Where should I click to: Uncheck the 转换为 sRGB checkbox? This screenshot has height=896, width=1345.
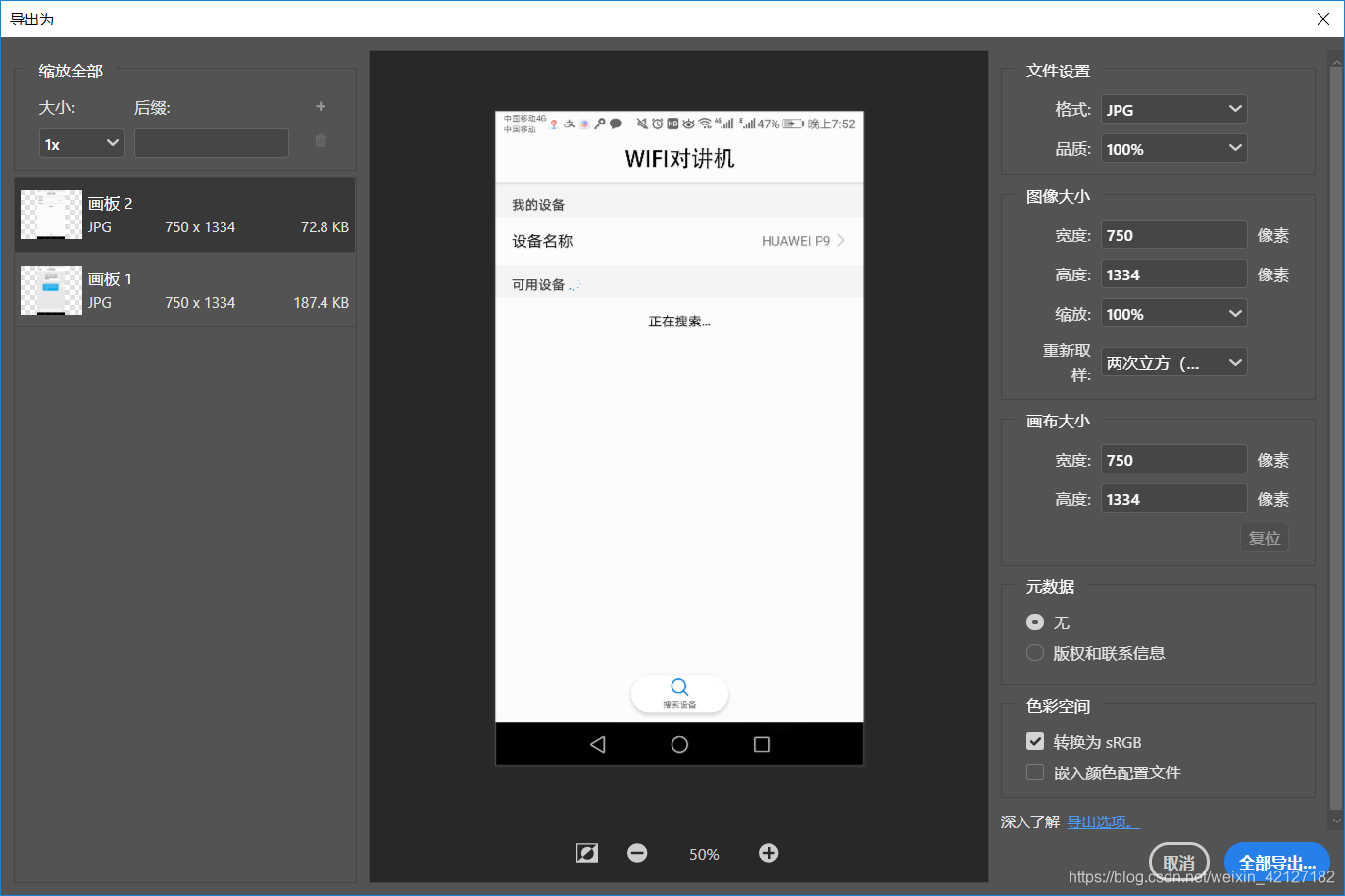coord(1035,741)
